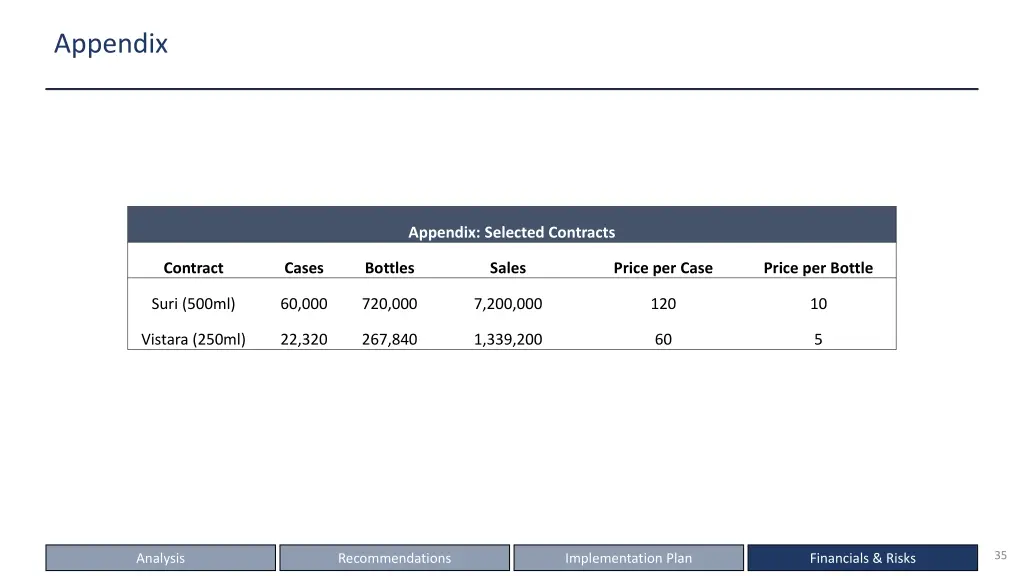Select the Price per Case header
The width and height of the screenshot is (1024, 576).
pos(663,268)
